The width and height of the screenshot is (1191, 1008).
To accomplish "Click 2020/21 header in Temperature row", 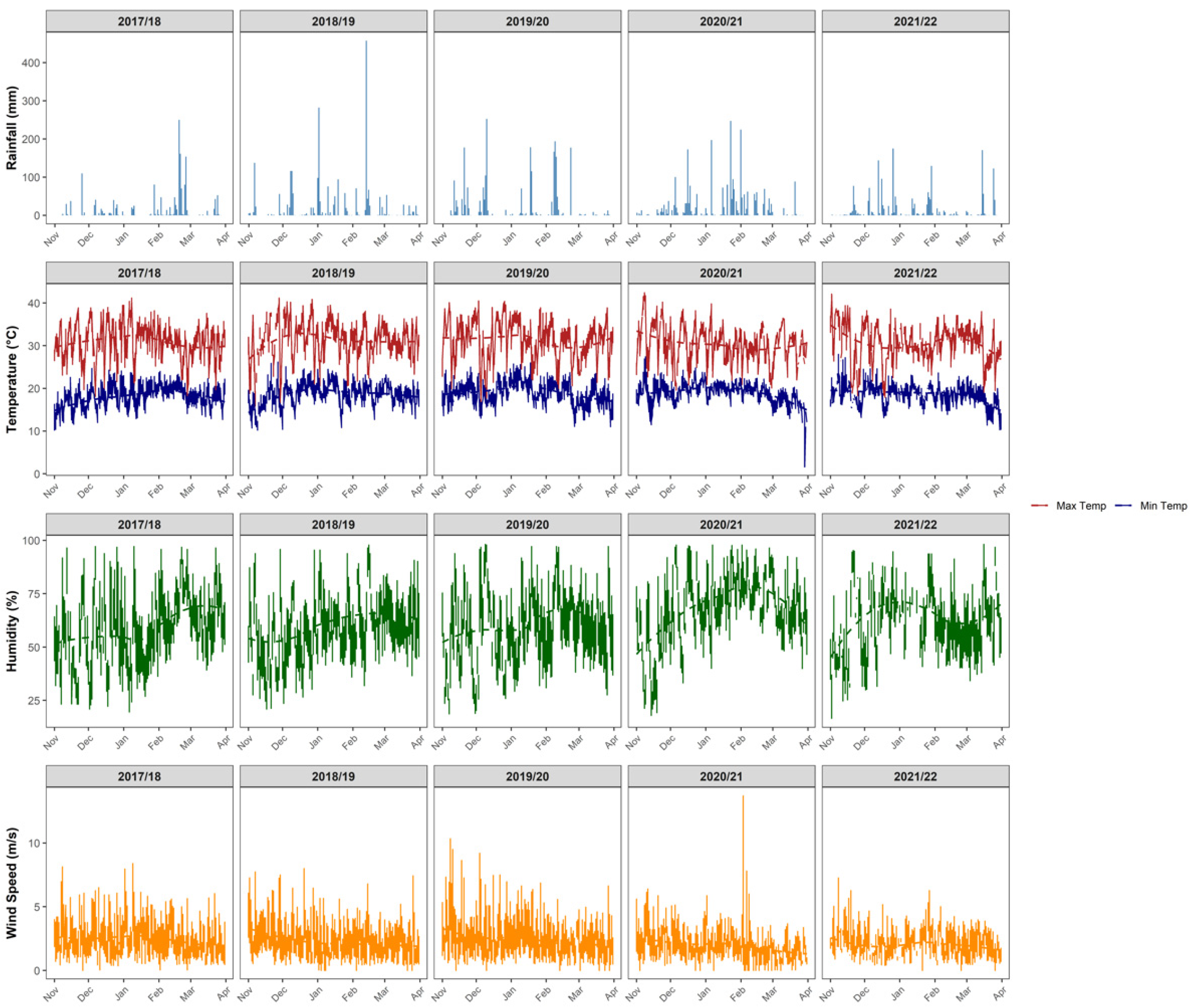I will 721,273.
